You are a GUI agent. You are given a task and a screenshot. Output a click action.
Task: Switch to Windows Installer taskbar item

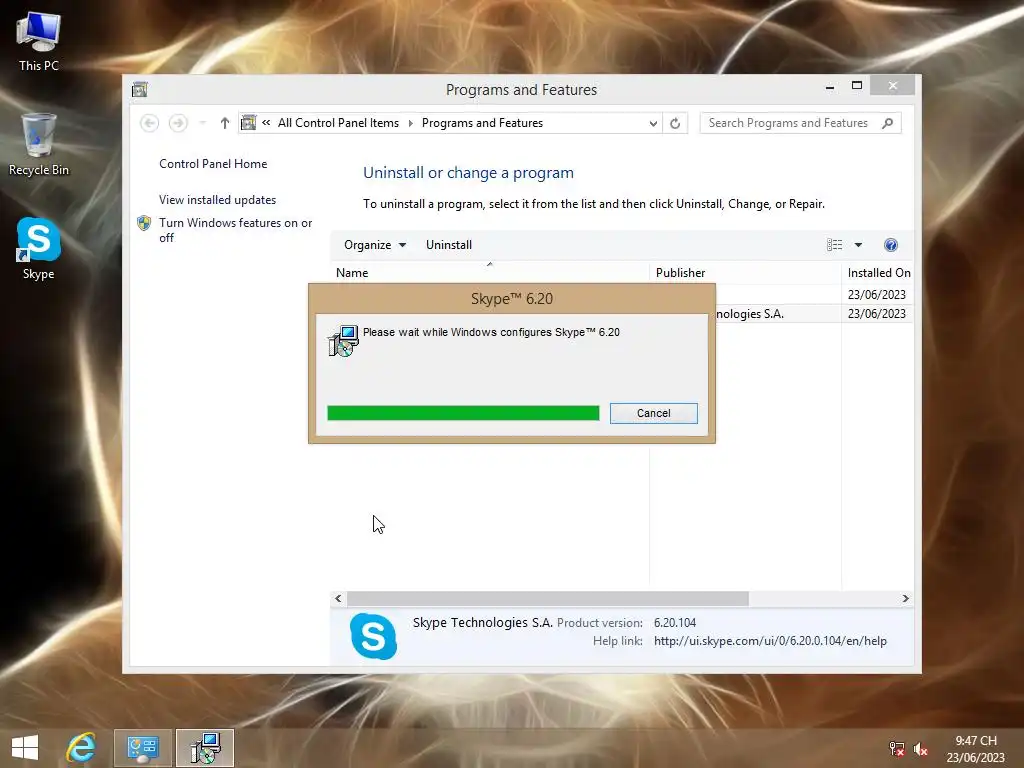[205, 748]
